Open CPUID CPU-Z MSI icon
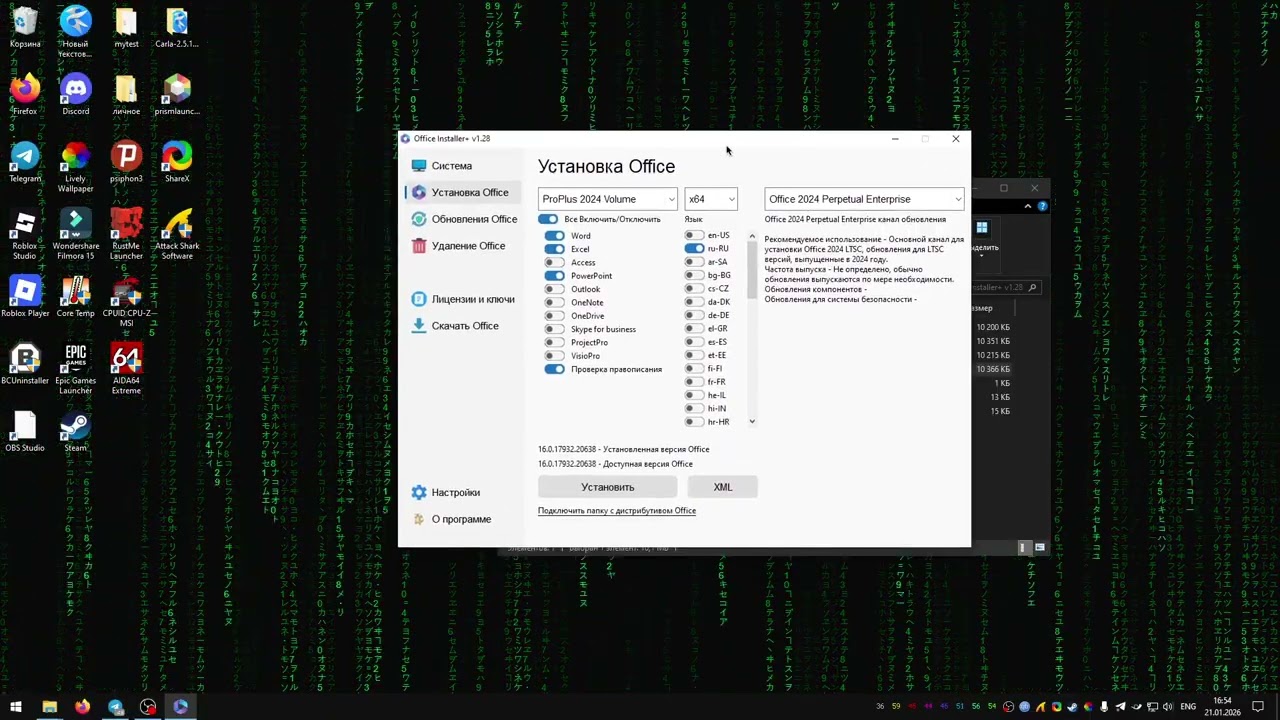This screenshot has width=1280, height=720. tap(126, 302)
